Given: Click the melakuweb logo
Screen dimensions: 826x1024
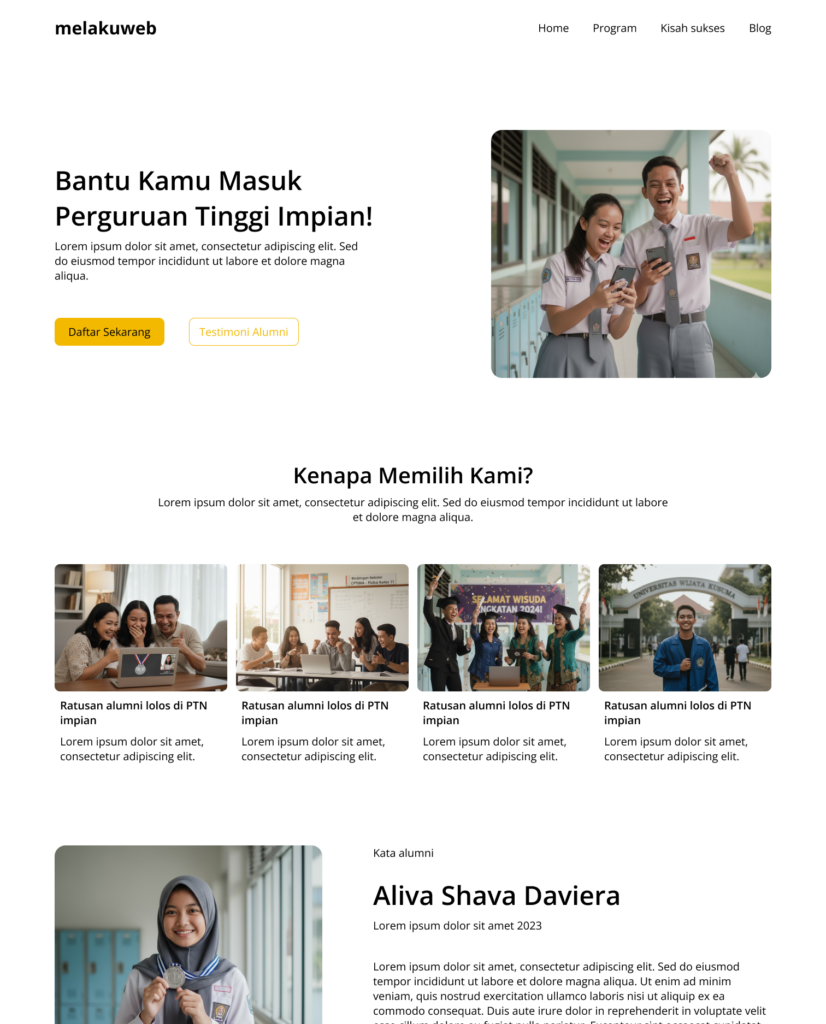Looking at the screenshot, I should click(x=105, y=28).
